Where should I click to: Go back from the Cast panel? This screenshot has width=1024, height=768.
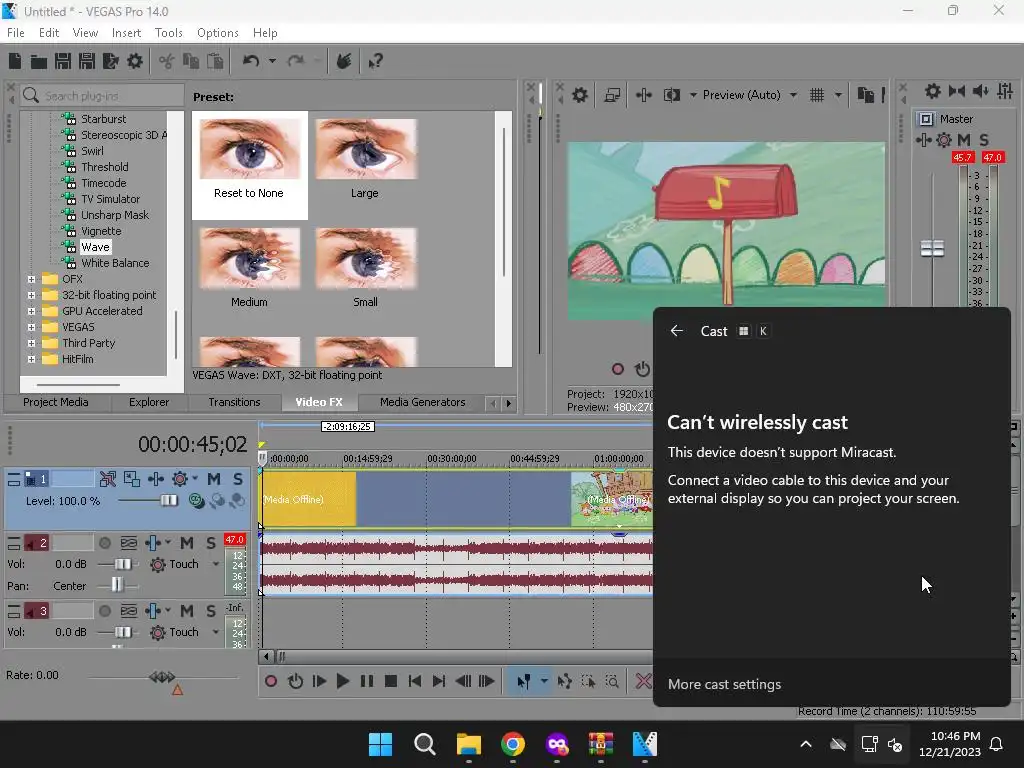point(677,331)
